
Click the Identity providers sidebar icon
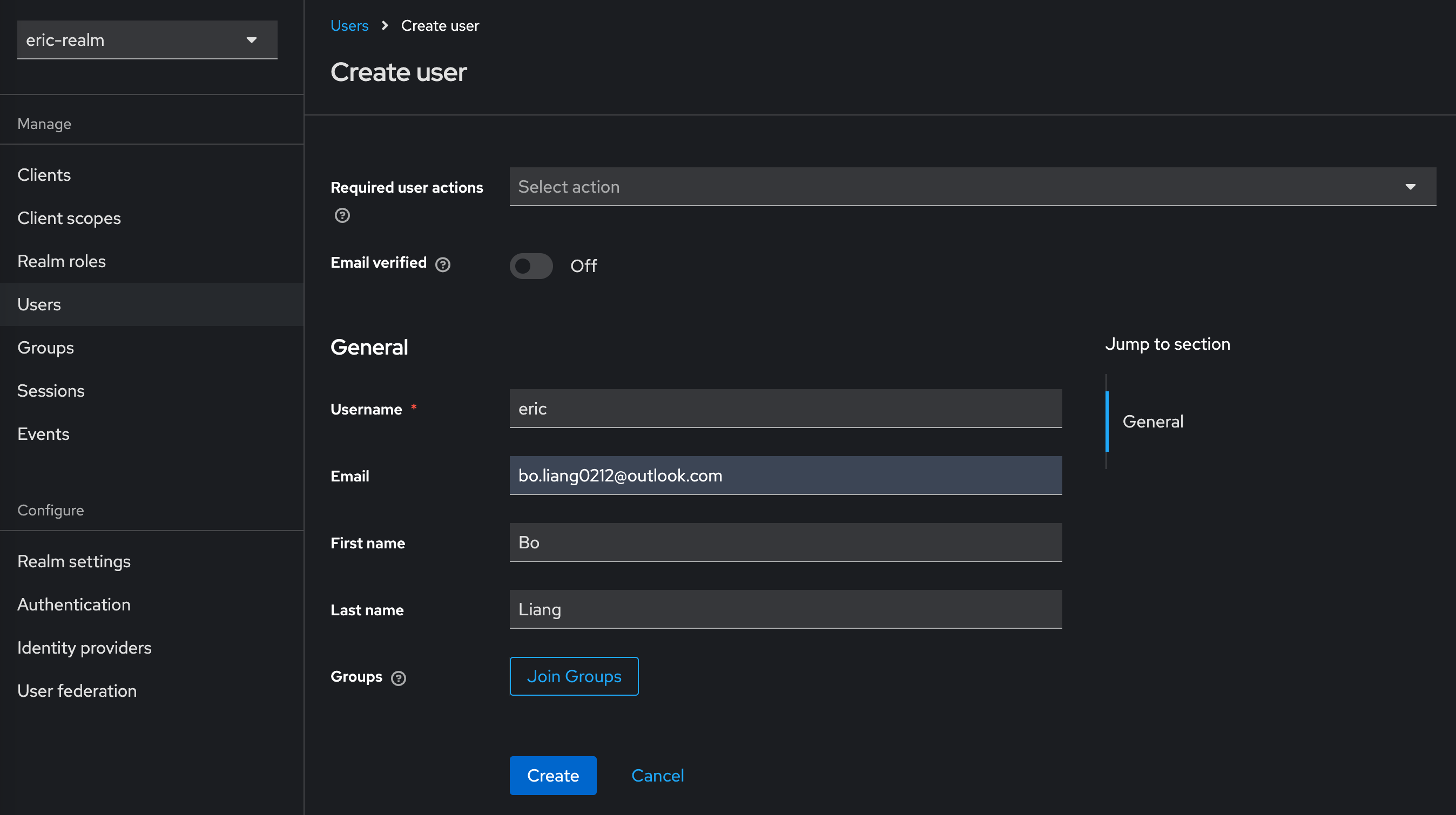pos(85,648)
